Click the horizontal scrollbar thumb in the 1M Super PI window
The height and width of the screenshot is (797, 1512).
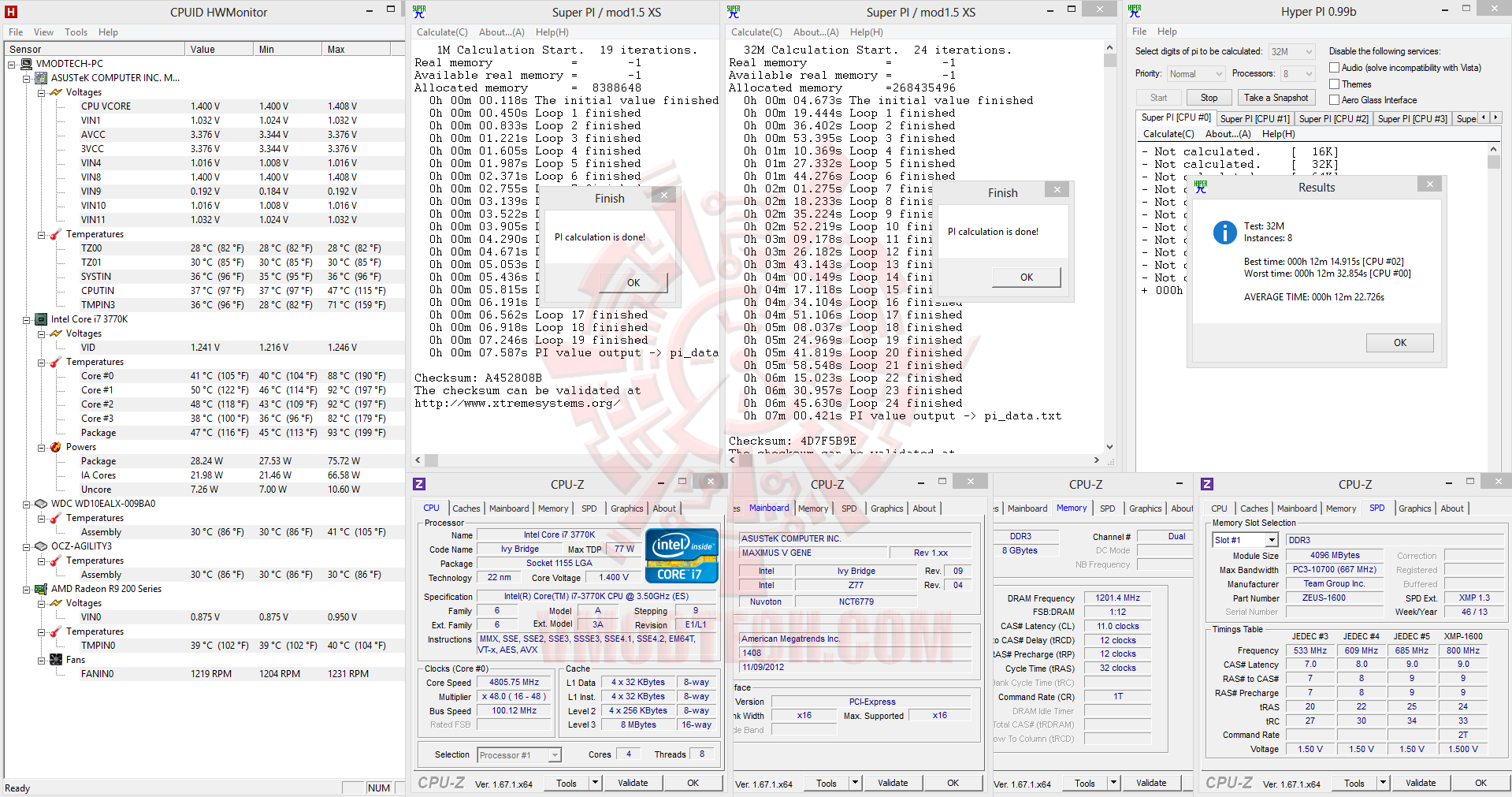coord(430,460)
